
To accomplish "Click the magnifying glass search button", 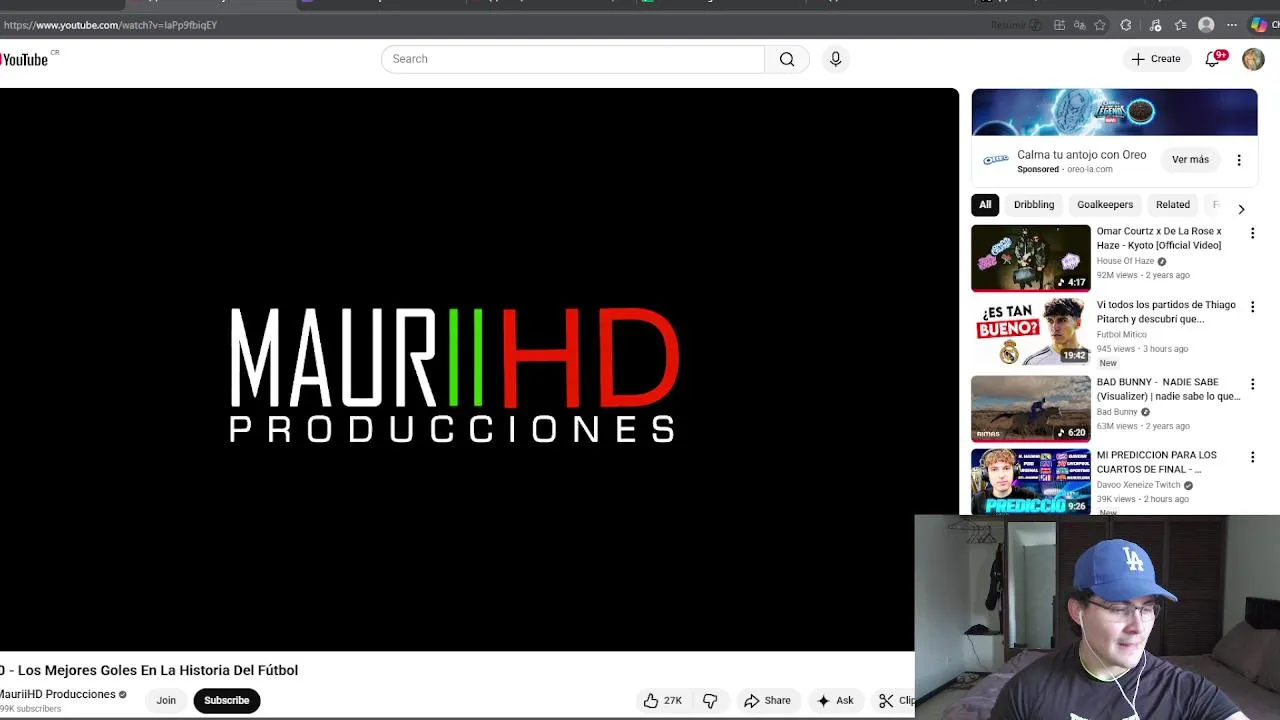I will pos(787,59).
